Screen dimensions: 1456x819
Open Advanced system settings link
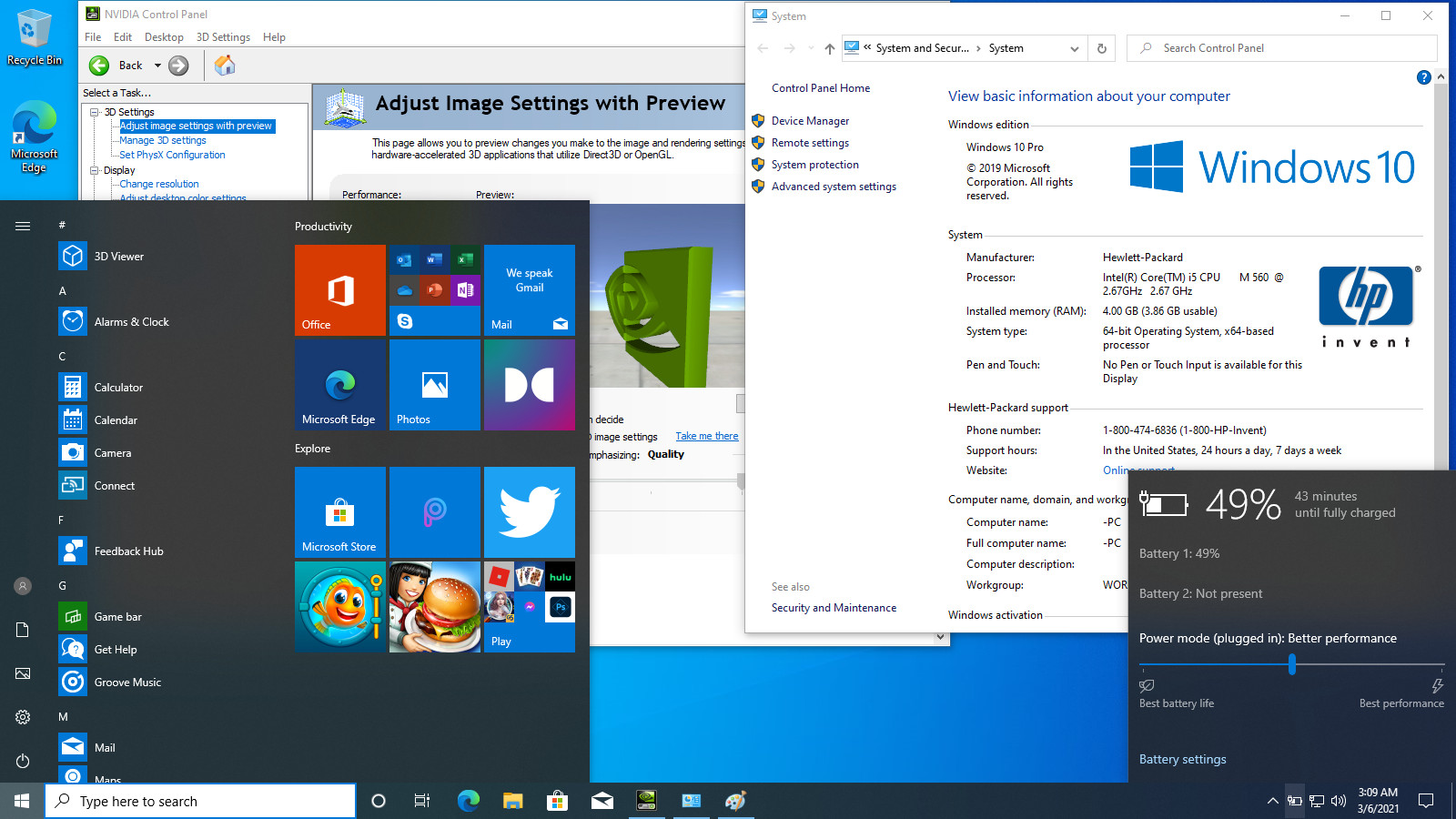pyautogui.click(x=834, y=187)
